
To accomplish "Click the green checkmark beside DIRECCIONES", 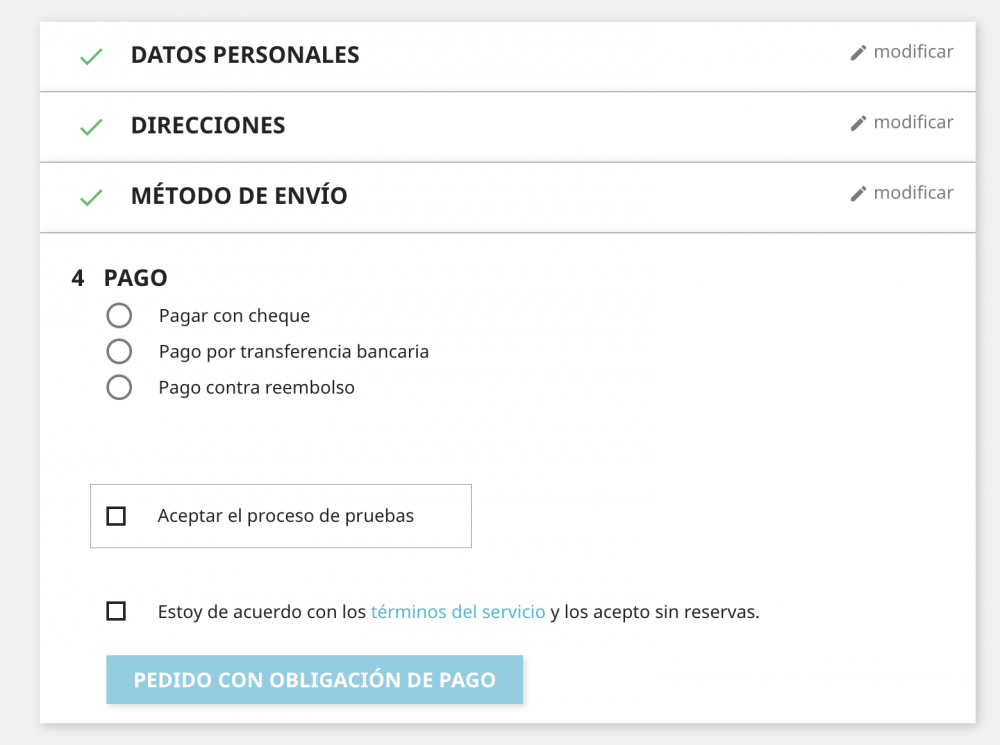I will click(x=90, y=127).
